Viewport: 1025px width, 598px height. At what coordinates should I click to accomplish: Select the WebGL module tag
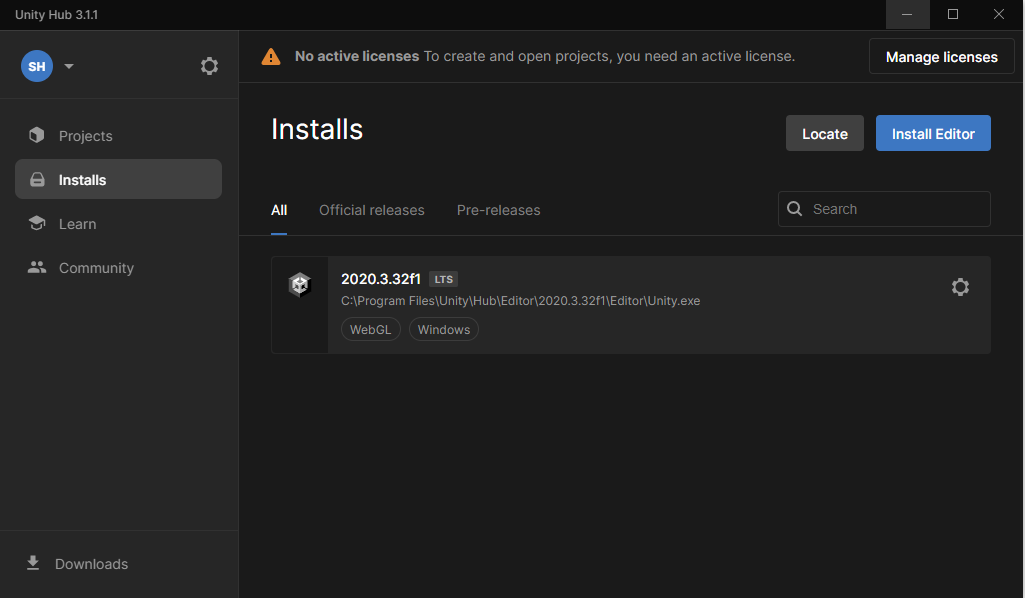(x=371, y=328)
